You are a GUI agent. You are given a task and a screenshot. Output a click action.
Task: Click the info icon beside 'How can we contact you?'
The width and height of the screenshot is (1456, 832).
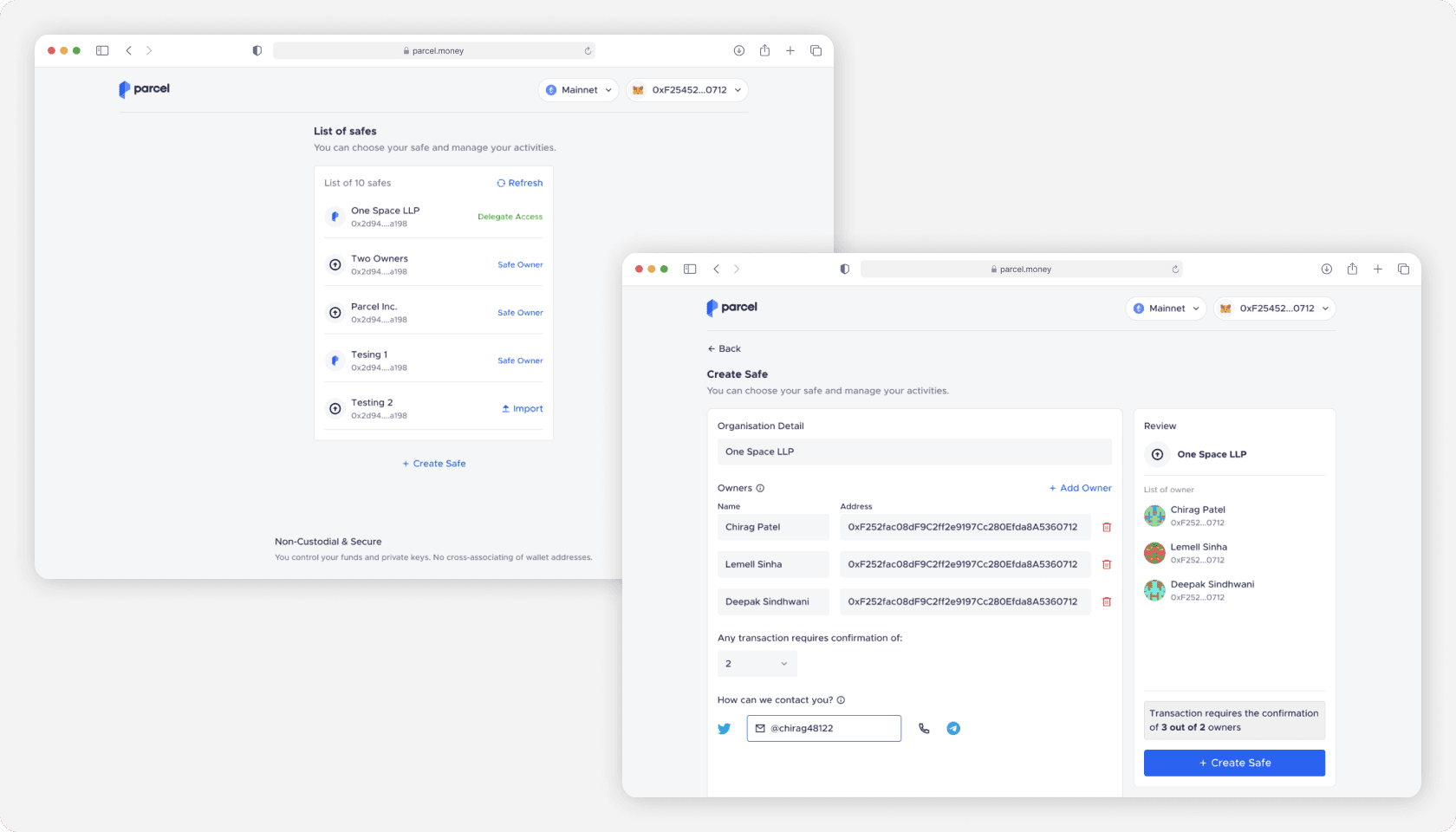coord(841,700)
